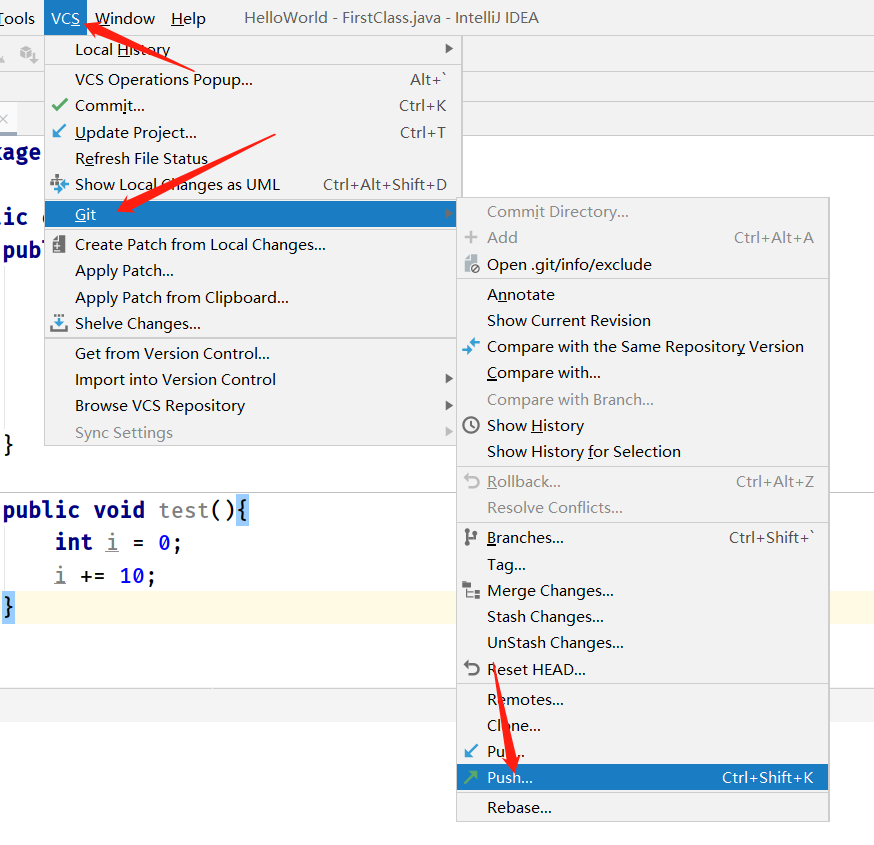874x845 pixels.
Task: Click the Ctrl+K shortcut next to Commit
Action: [423, 105]
